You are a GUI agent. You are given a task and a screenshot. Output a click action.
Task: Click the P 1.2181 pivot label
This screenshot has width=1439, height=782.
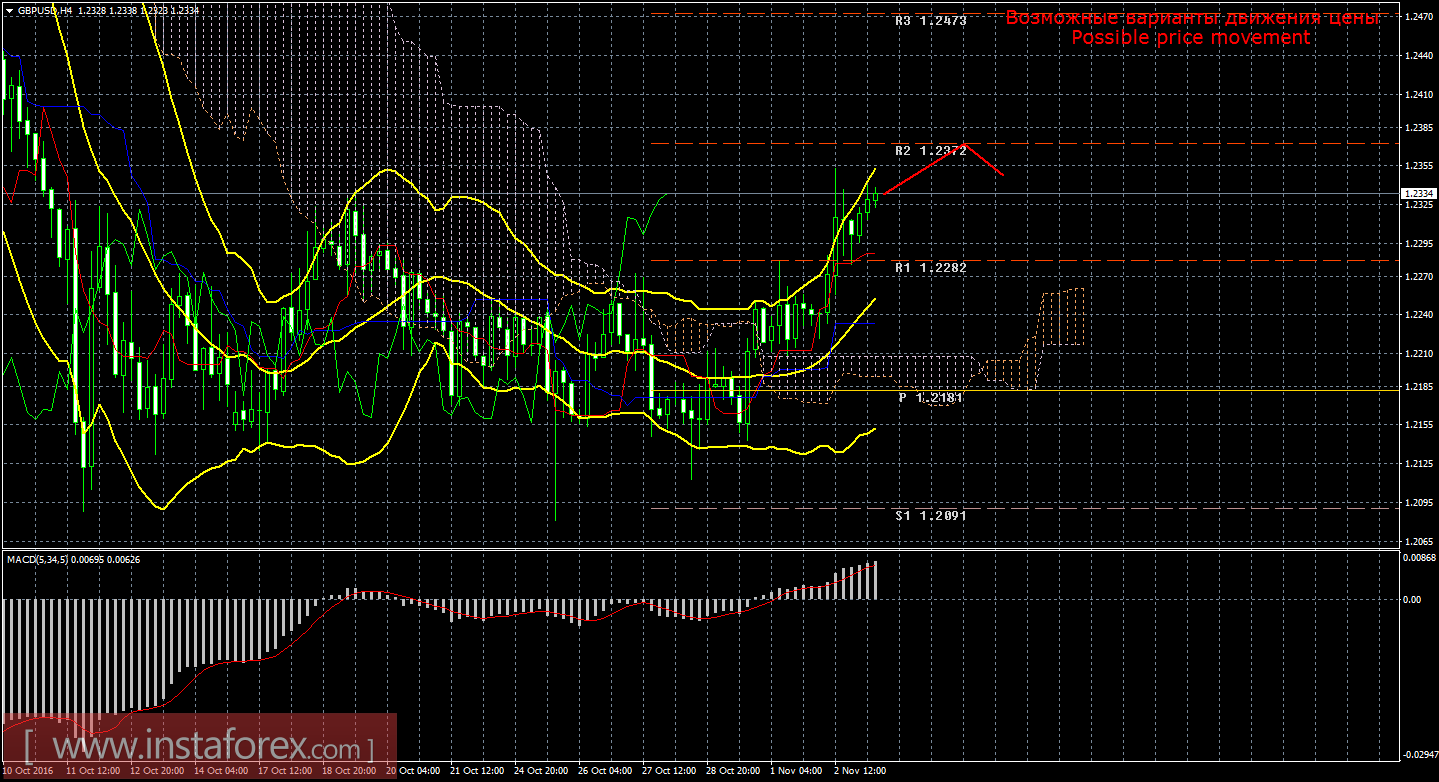[x=930, y=398]
